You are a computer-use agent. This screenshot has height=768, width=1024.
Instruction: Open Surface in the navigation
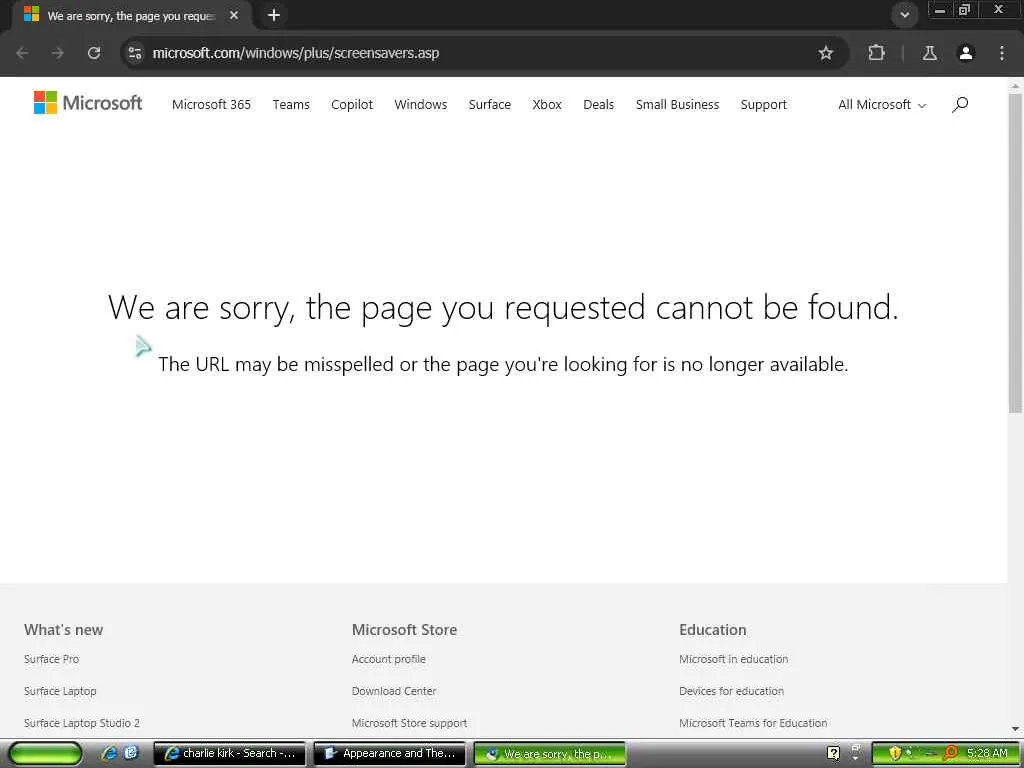tap(490, 104)
